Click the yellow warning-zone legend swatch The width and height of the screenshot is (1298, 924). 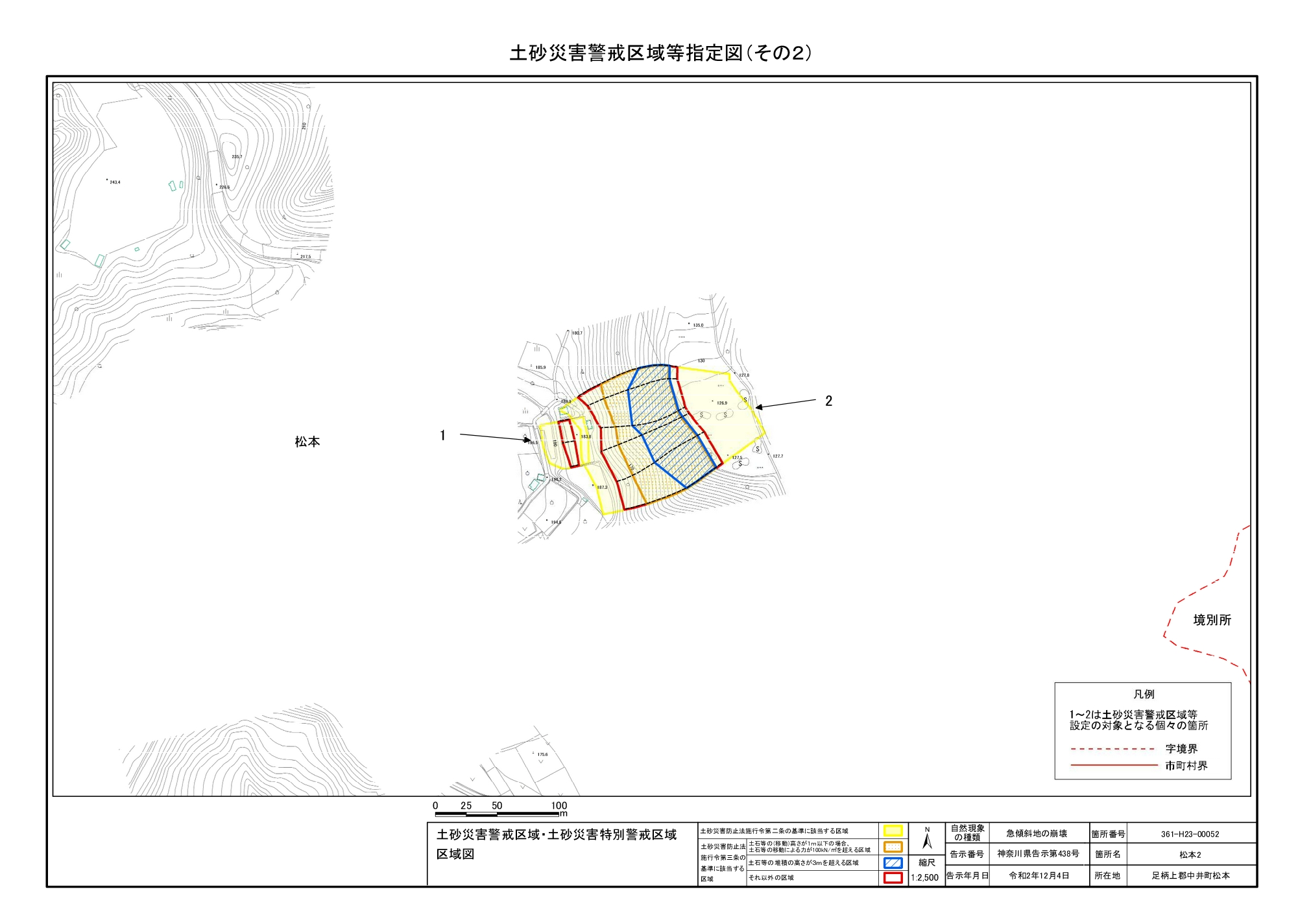pos(893,831)
